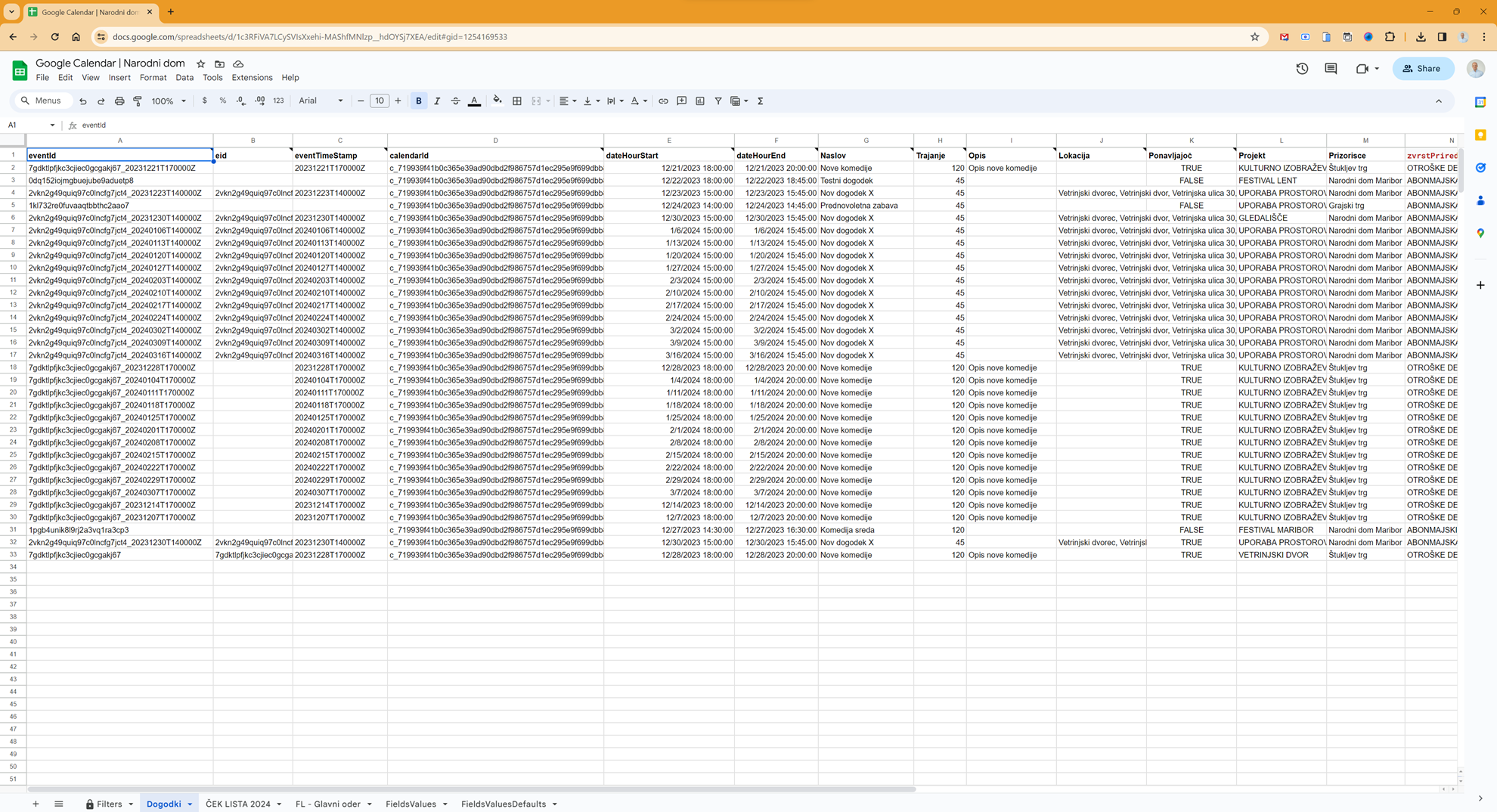Image resolution: width=1497 pixels, height=812 pixels.
Task: Click the font size field
Action: coord(380,101)
